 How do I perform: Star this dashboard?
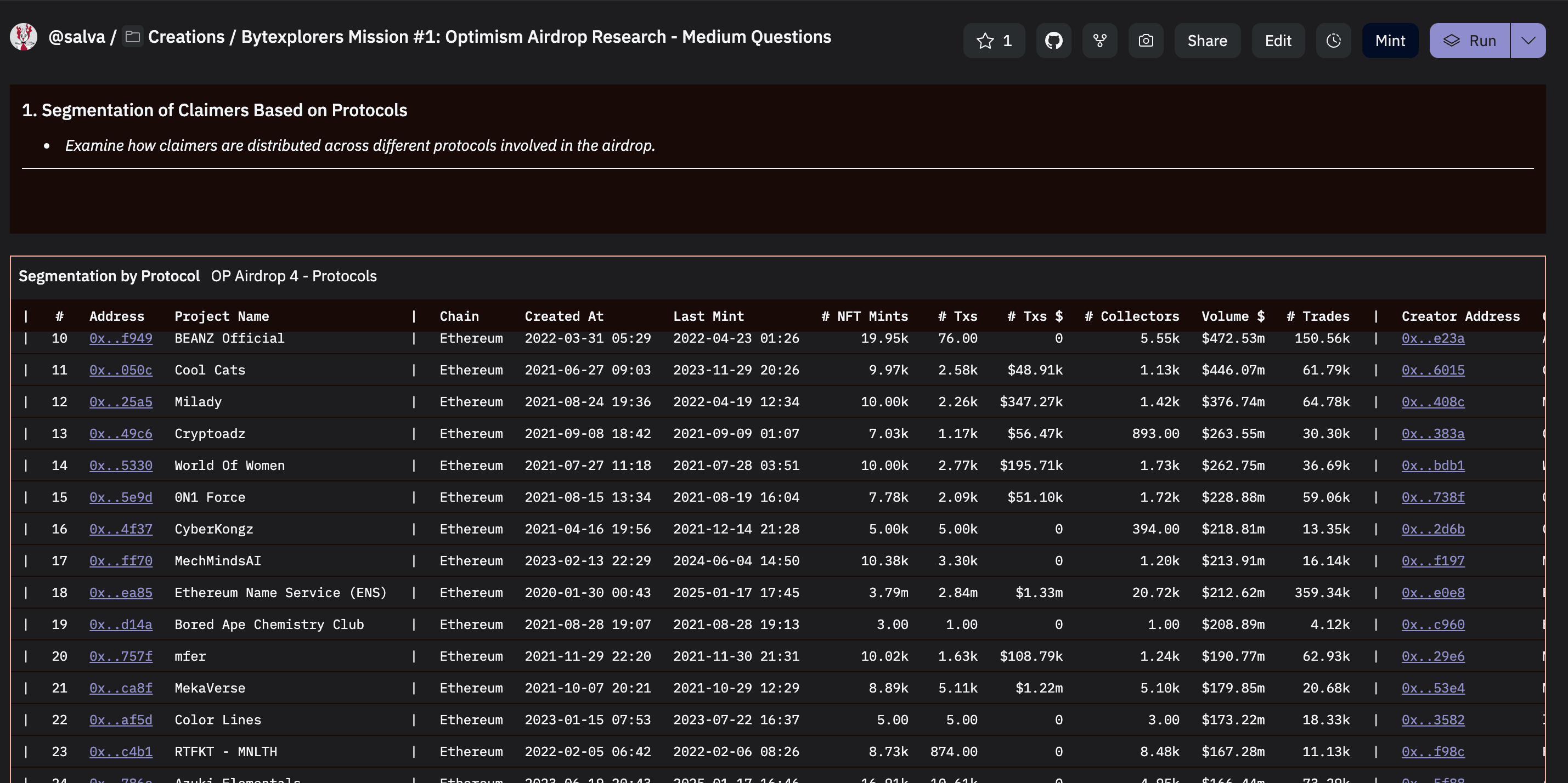(994, 41)
